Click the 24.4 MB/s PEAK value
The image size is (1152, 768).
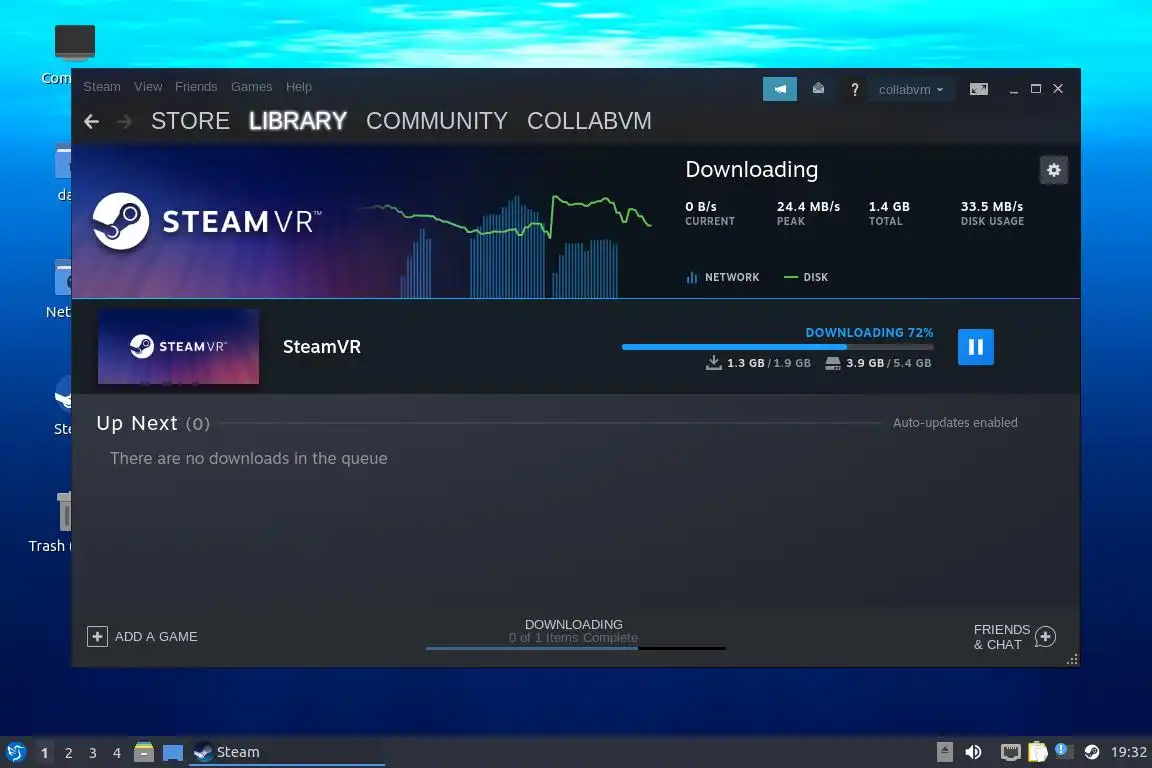pyautogui.click(x=808, y=207)
